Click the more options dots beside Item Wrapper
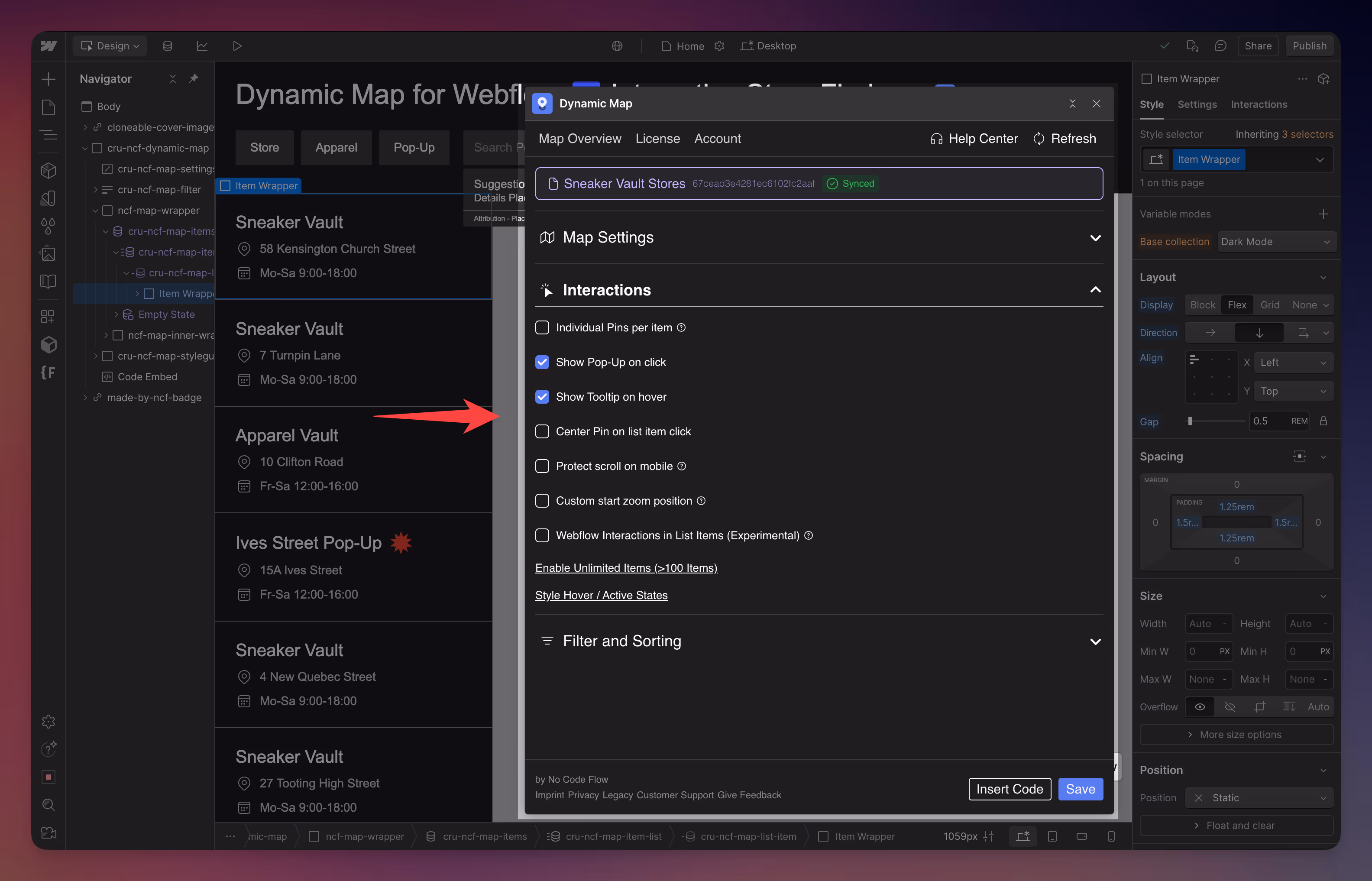The height and width of the screenshot is (881, 1372). coord(1302,79)
